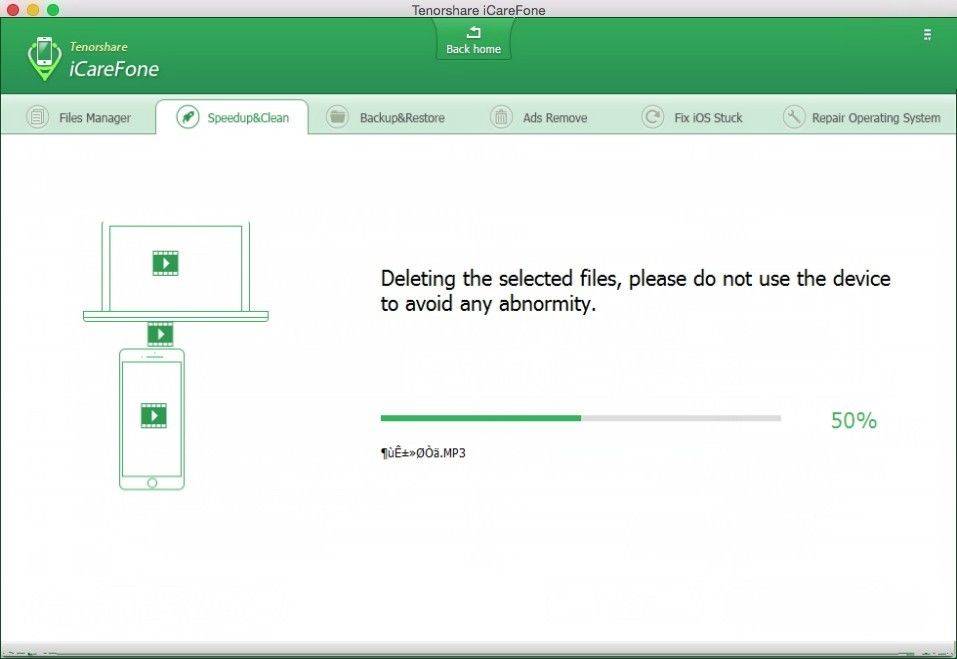Select the Ads Remove tab
Screen dimensions: 957x659
coord(539,117)
